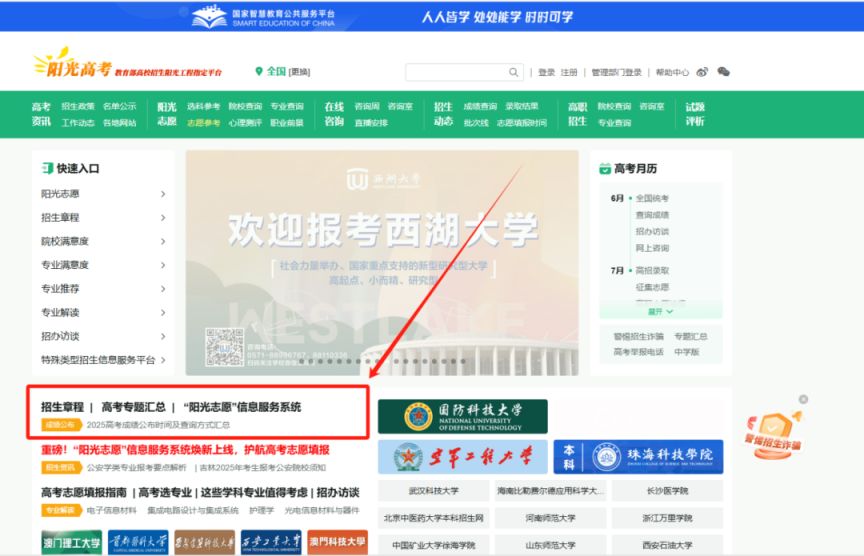Viewport: 864px width, 556px height.
Task: Open 高考志愿填报指南 headline link
Action: [84, 492]
